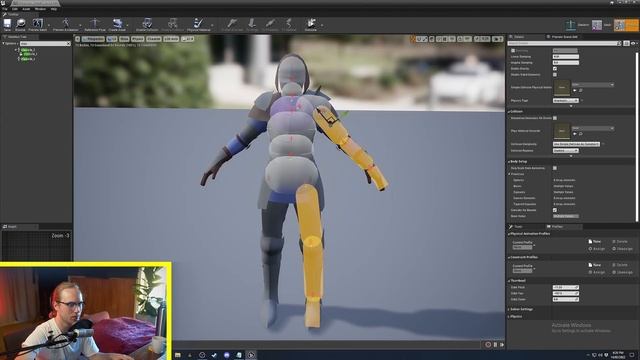This screenshot has height=360, width=640.
Task: Open the Physics Type dropdown
Action: tap(565, 100)
